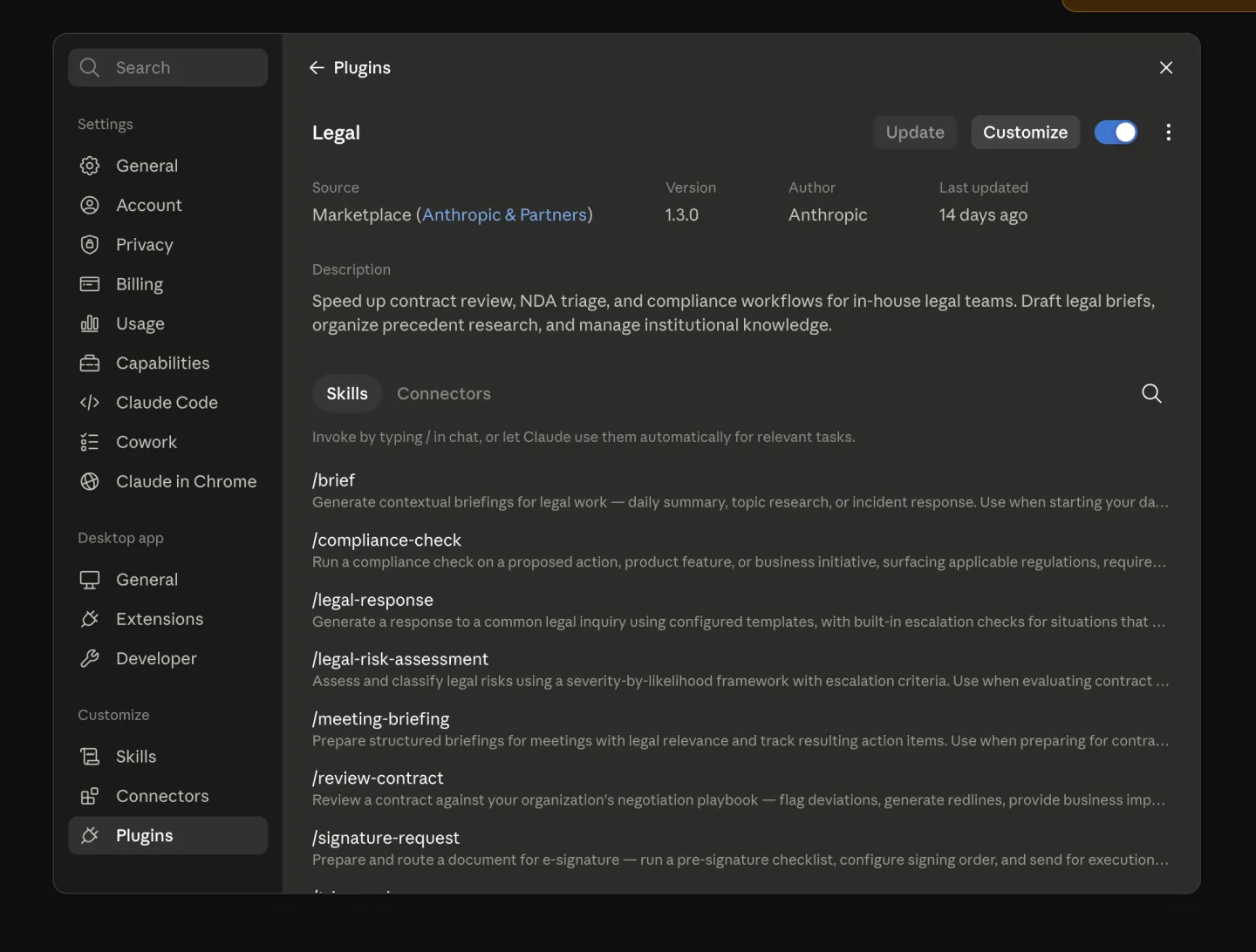The height and width of the screenshot is (952, 1256).
Task: Select the /legal-response skill
Action: [741, 609]
